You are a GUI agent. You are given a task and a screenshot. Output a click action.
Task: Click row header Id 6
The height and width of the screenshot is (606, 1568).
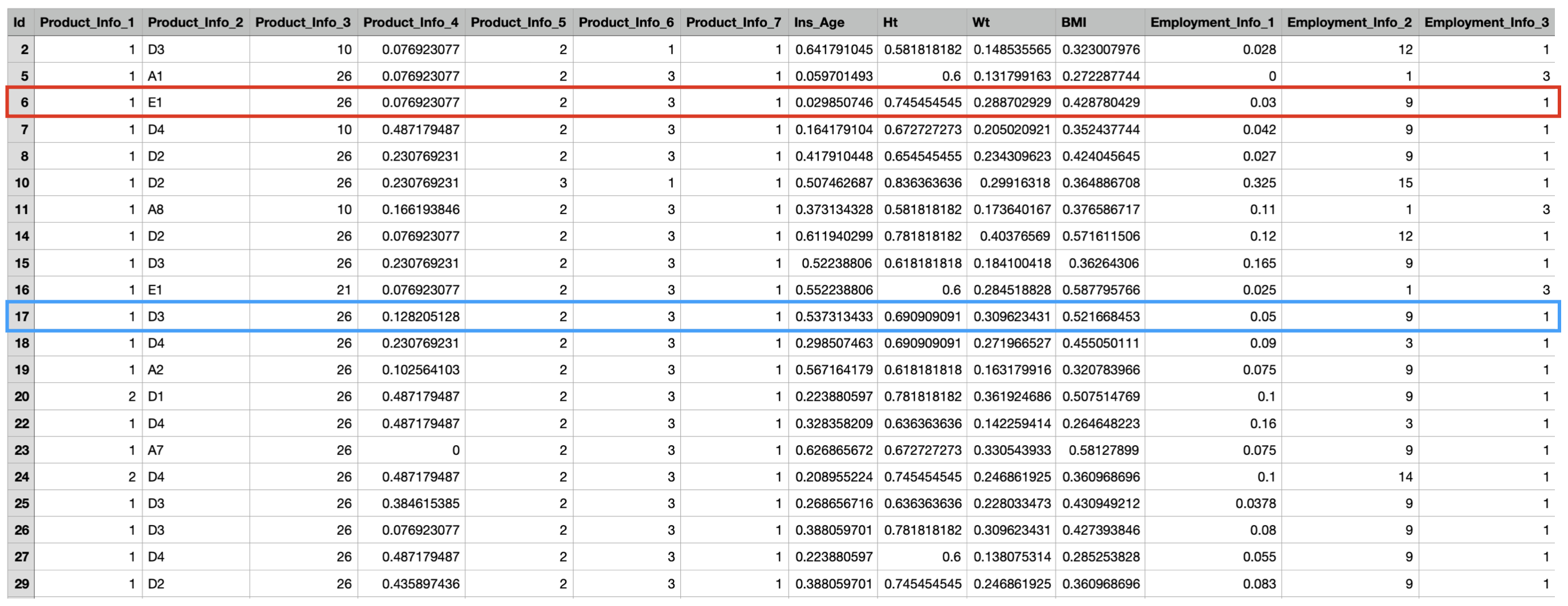(21, 102)
